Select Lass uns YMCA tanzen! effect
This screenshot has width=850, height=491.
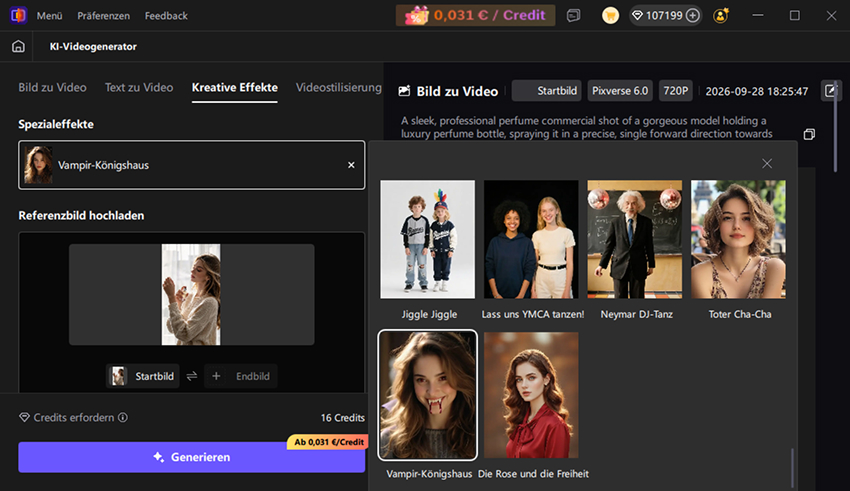531,239
